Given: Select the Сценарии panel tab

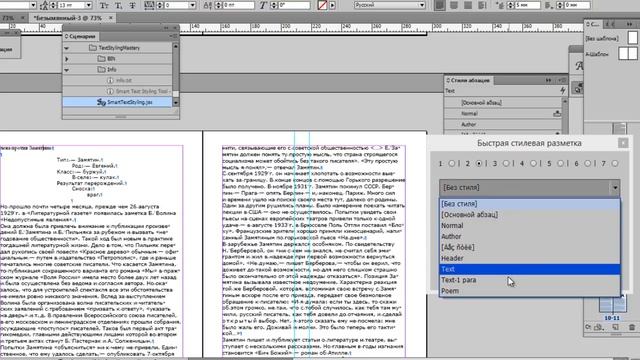Looking at the screenshot, I should 80,36.
